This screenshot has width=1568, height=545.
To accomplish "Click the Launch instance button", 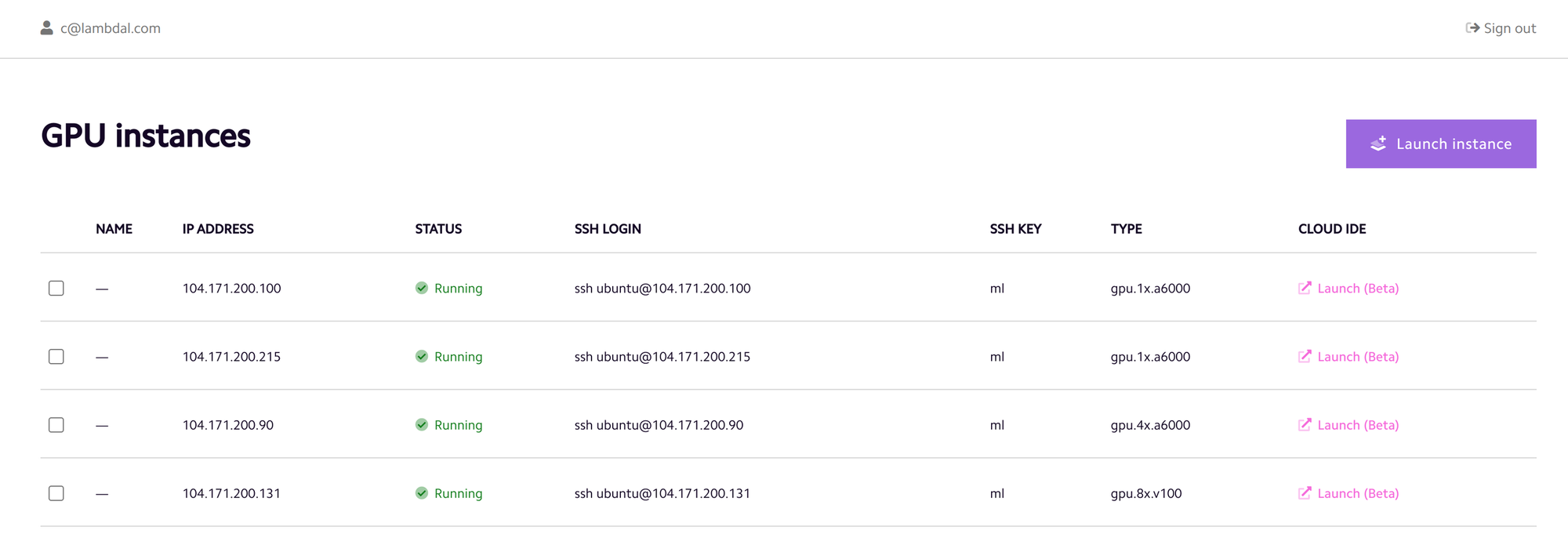I will (1441, 144).
